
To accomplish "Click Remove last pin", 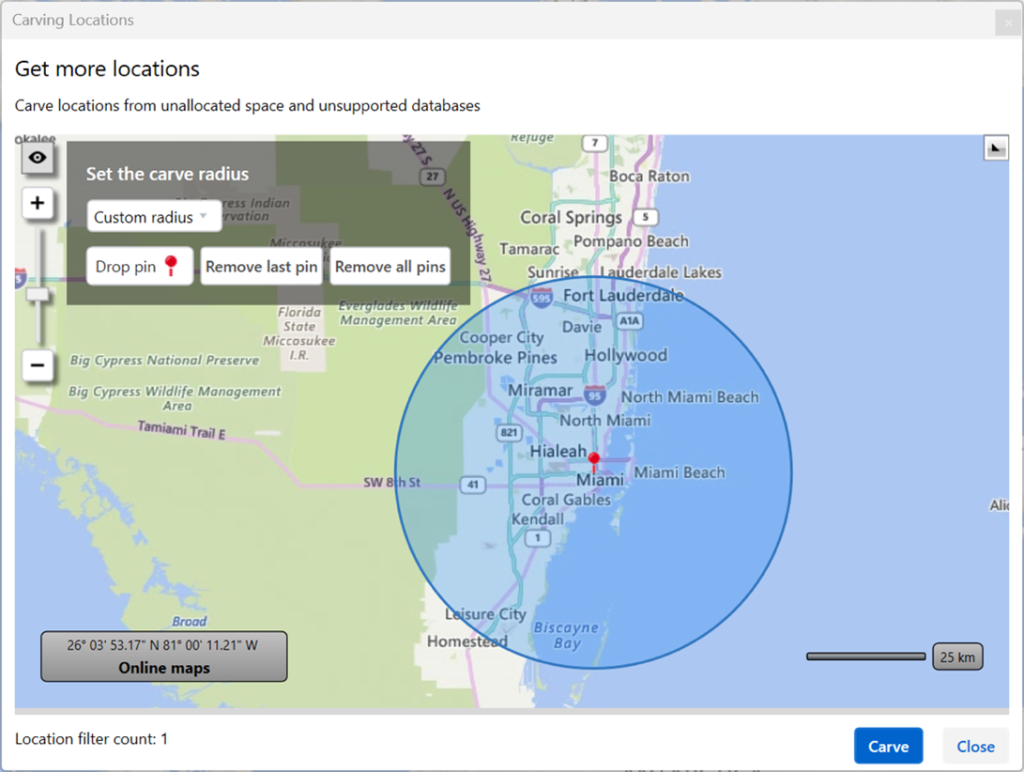I will [261, 266].
